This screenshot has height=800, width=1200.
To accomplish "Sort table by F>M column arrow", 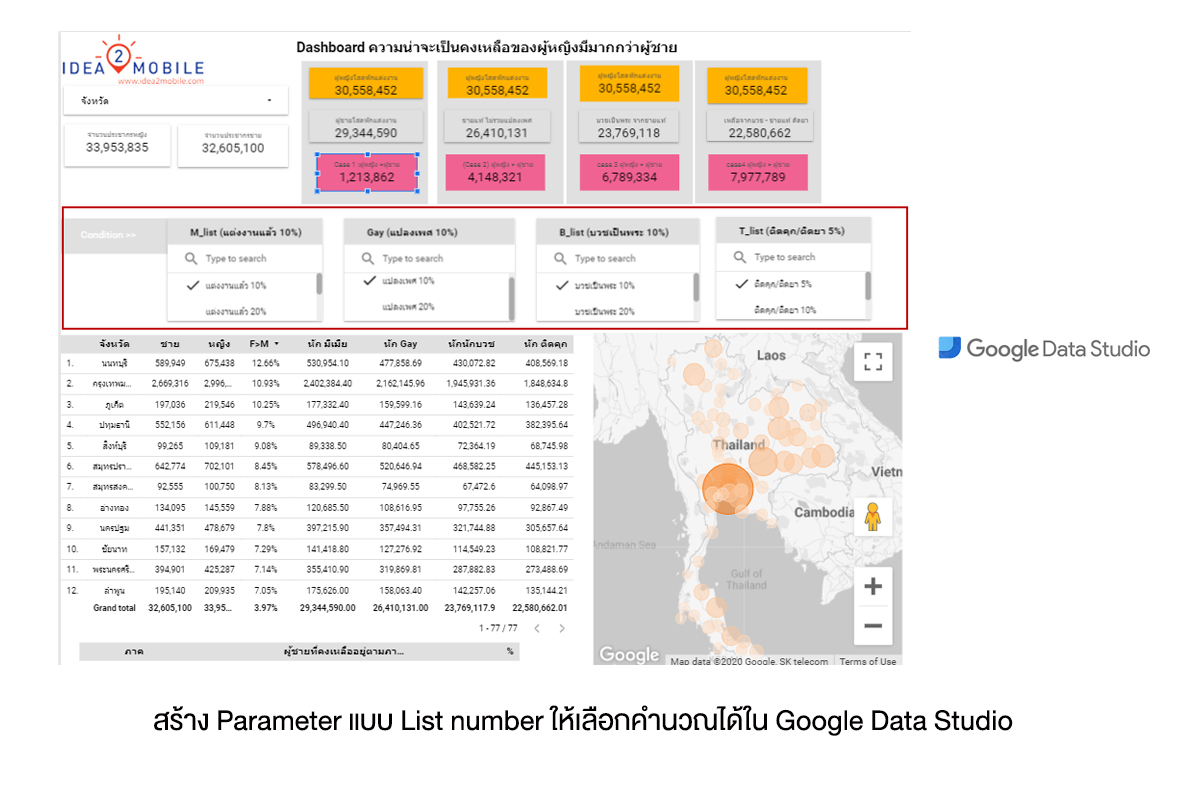I will pyautogui.click(x=277, y=343).
